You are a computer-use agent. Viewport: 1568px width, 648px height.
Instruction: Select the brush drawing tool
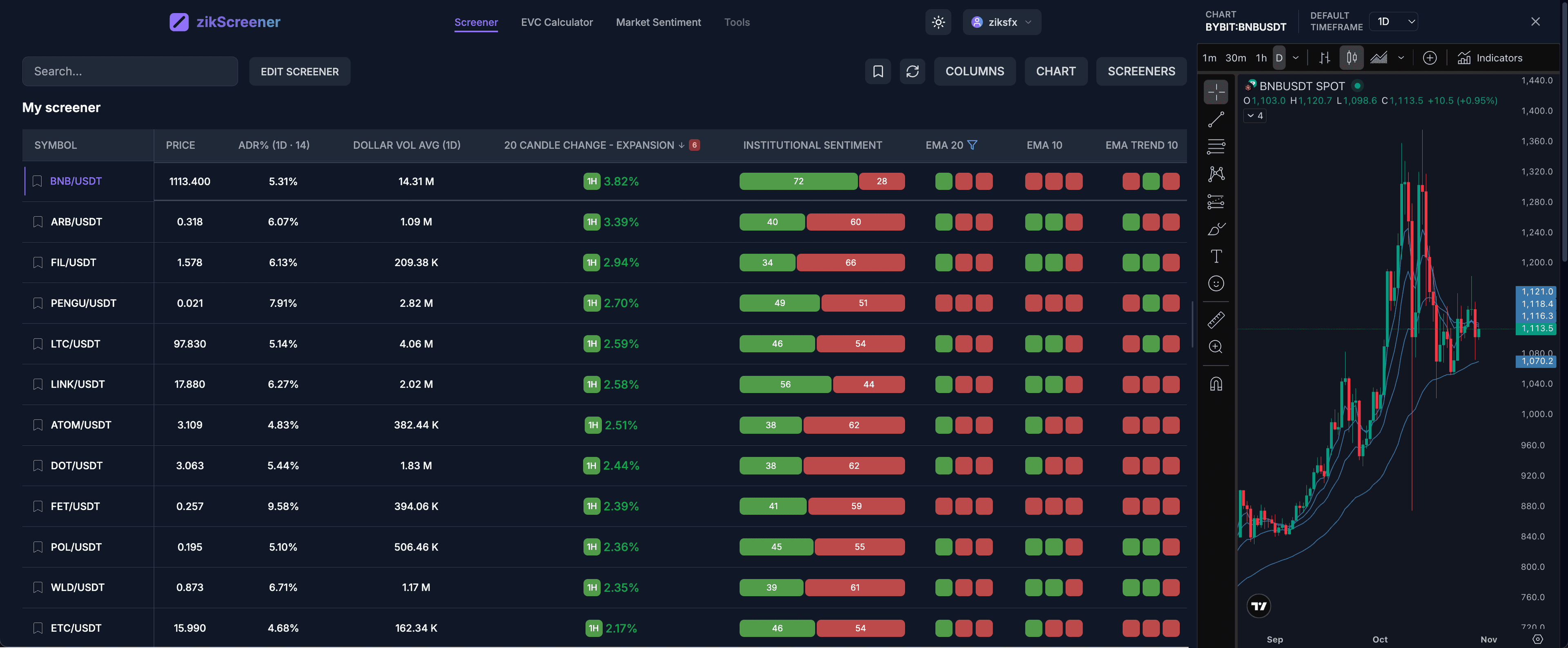coord(1216,229)
